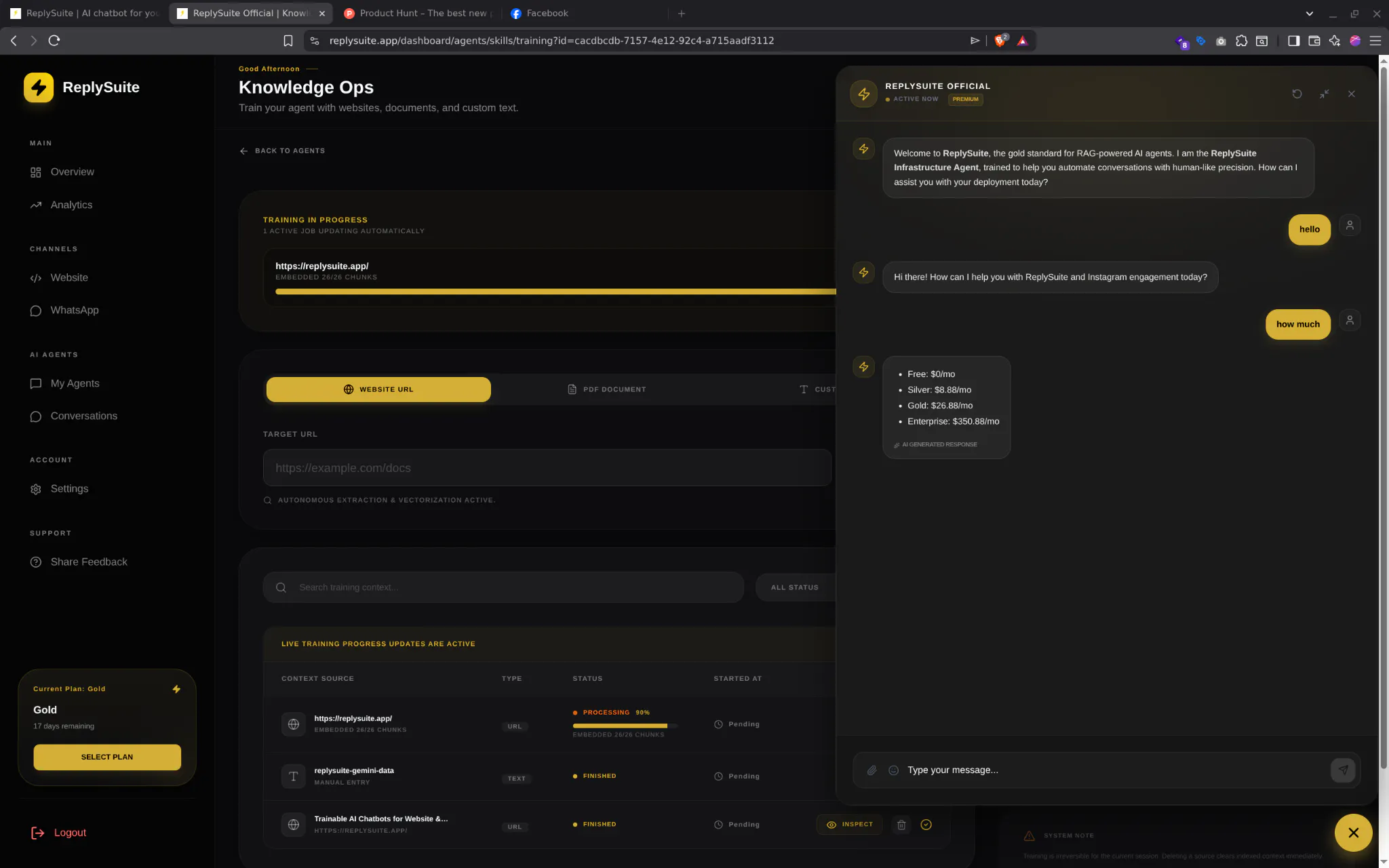Click the 'how much' chat message

[x=1297, y=325]
